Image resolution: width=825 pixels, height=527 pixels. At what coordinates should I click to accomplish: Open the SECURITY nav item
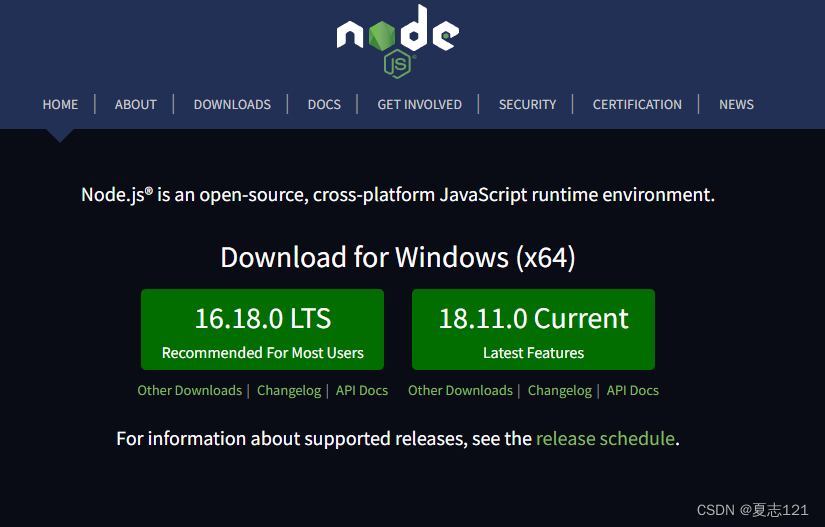tap(527, 105)
